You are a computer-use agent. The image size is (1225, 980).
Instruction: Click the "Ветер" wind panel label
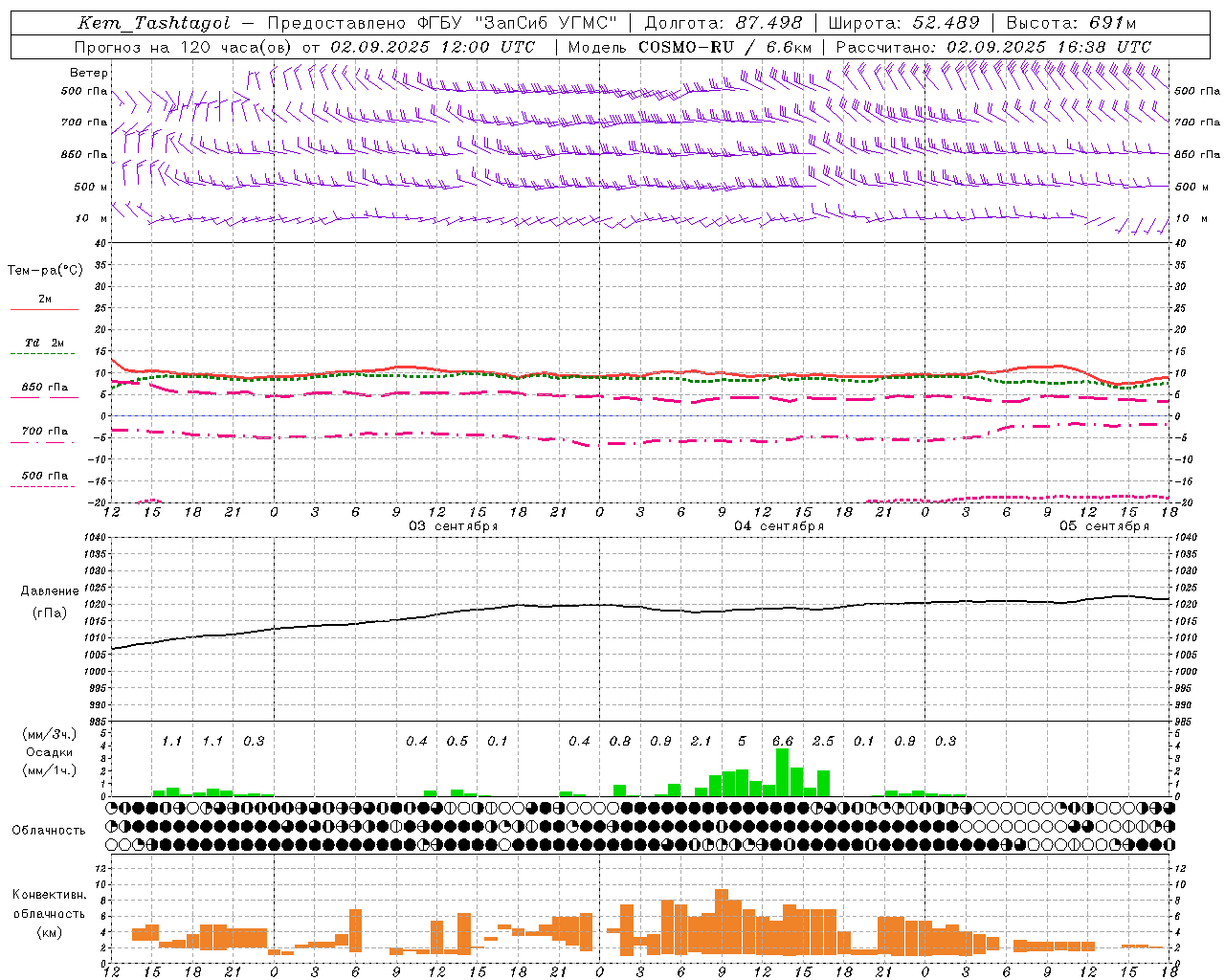(x=88, y=73)
